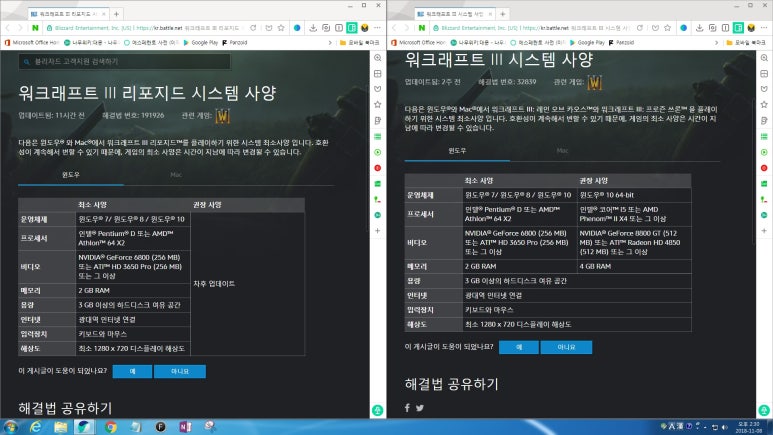
Task: Expand bookmarks overflow chevron in left window
Action: click(330, 43)
